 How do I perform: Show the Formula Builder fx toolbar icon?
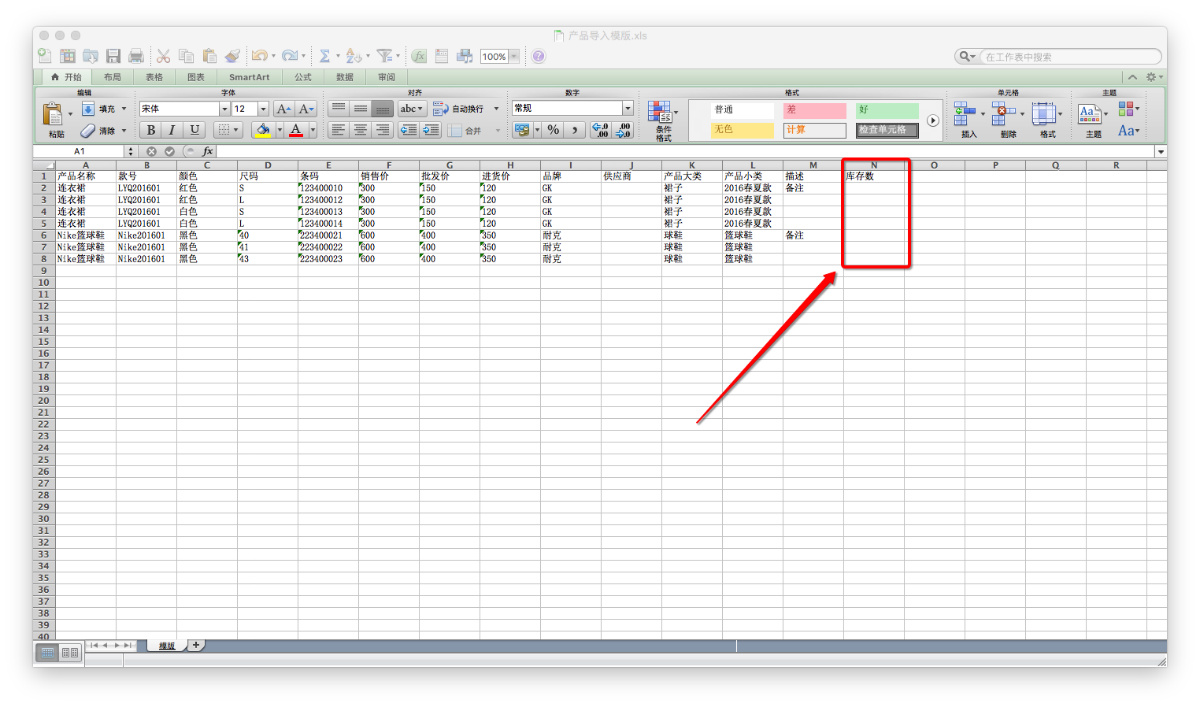pyautogui.click(x=419, y=57)
